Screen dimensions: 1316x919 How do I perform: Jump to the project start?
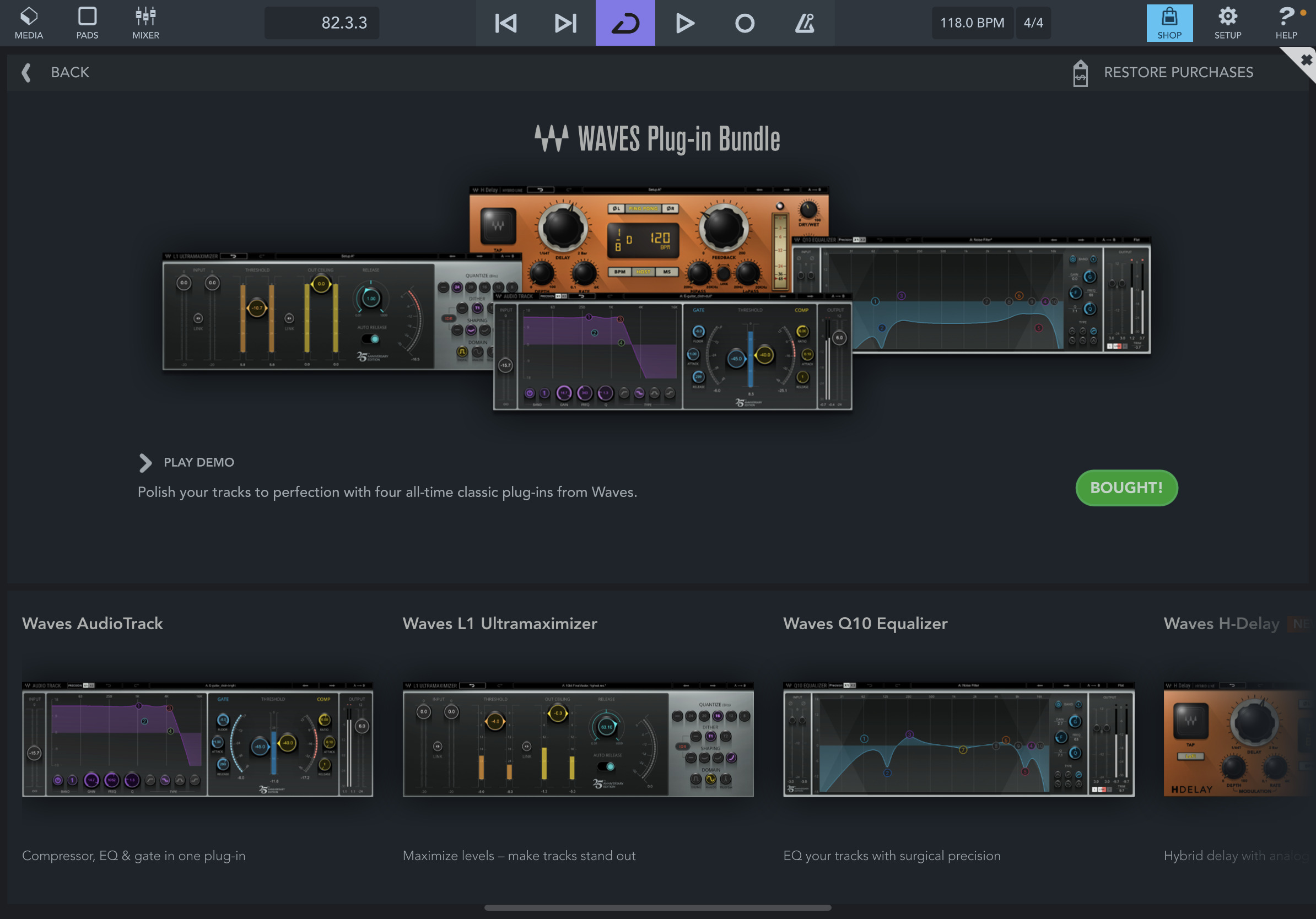pos(505,23)
